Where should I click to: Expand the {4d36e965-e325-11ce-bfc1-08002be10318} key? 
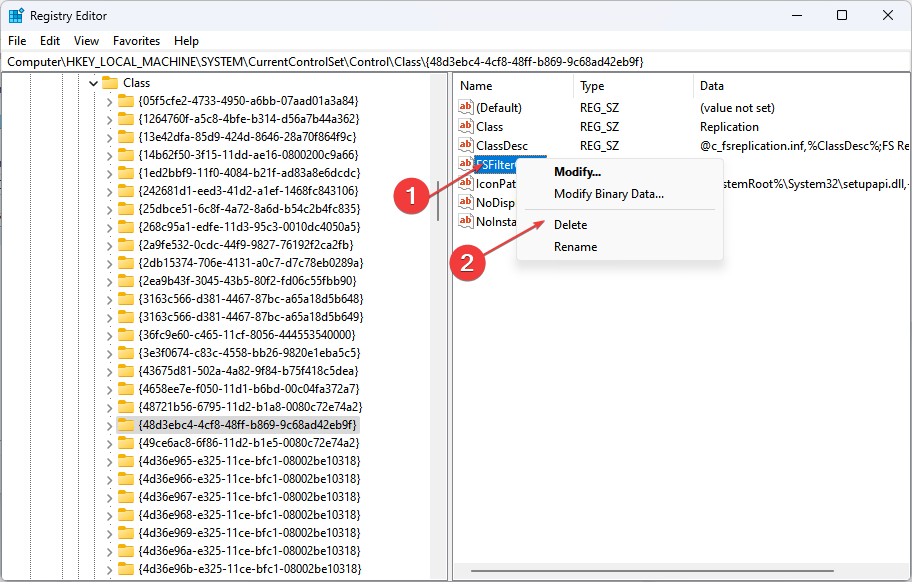point(110,461)
